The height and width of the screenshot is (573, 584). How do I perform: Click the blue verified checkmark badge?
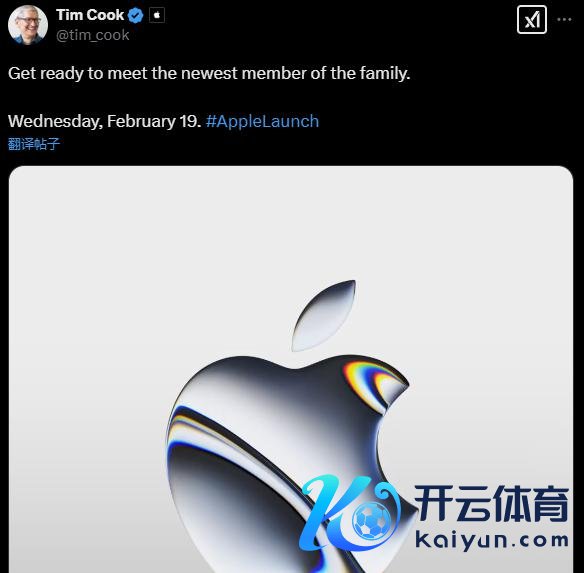(135, 16)
